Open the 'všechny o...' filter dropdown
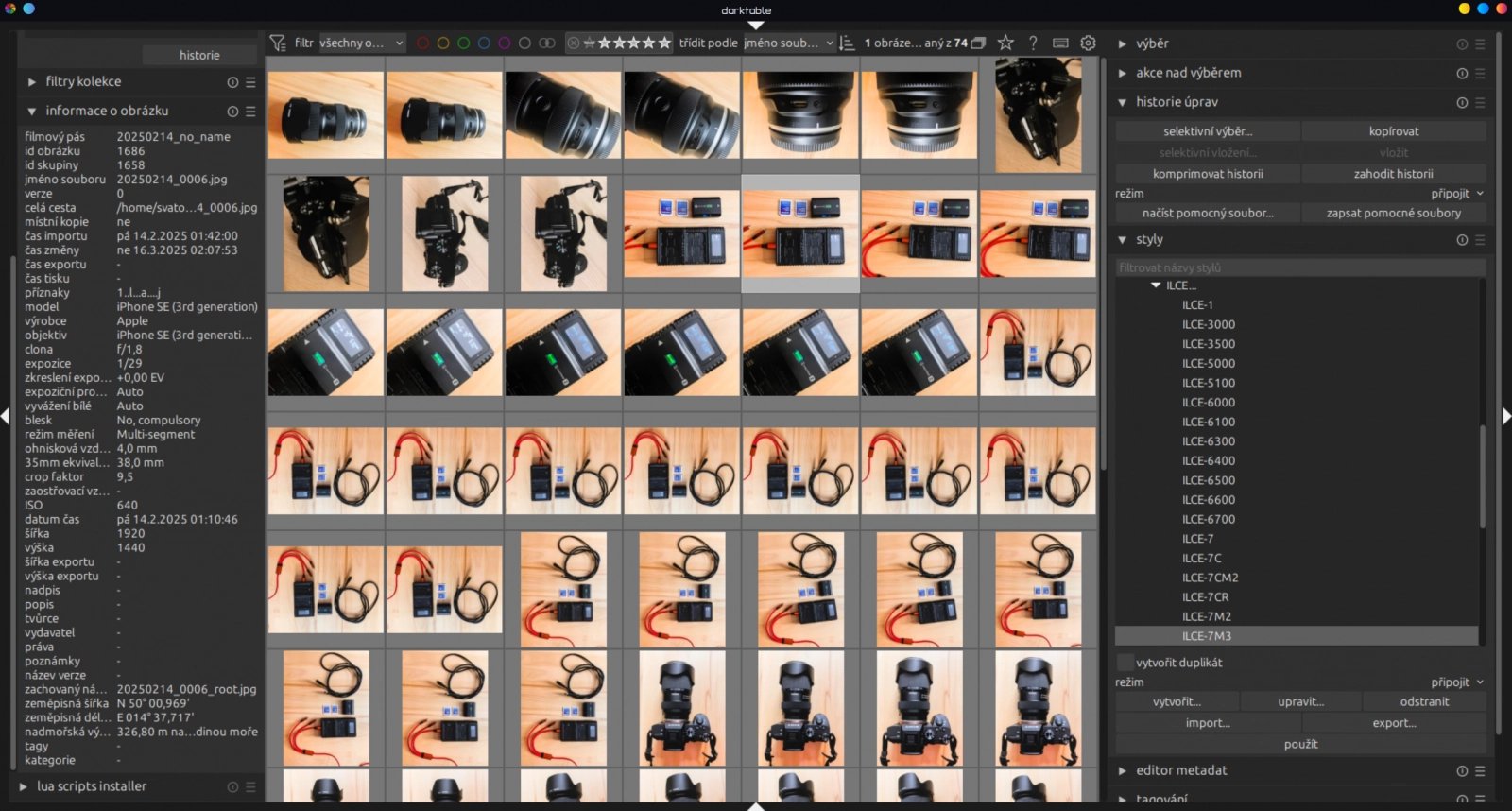The height and width of the screenshot is (811, 1512). (361, 43)
